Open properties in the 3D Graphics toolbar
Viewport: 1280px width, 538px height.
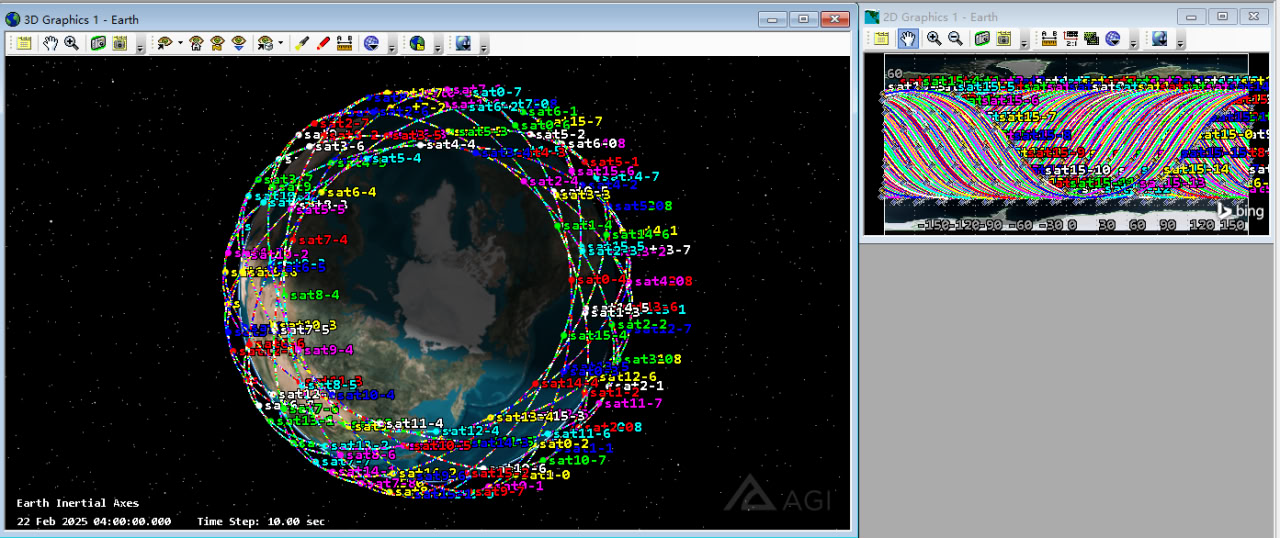(x=24, y=43)
